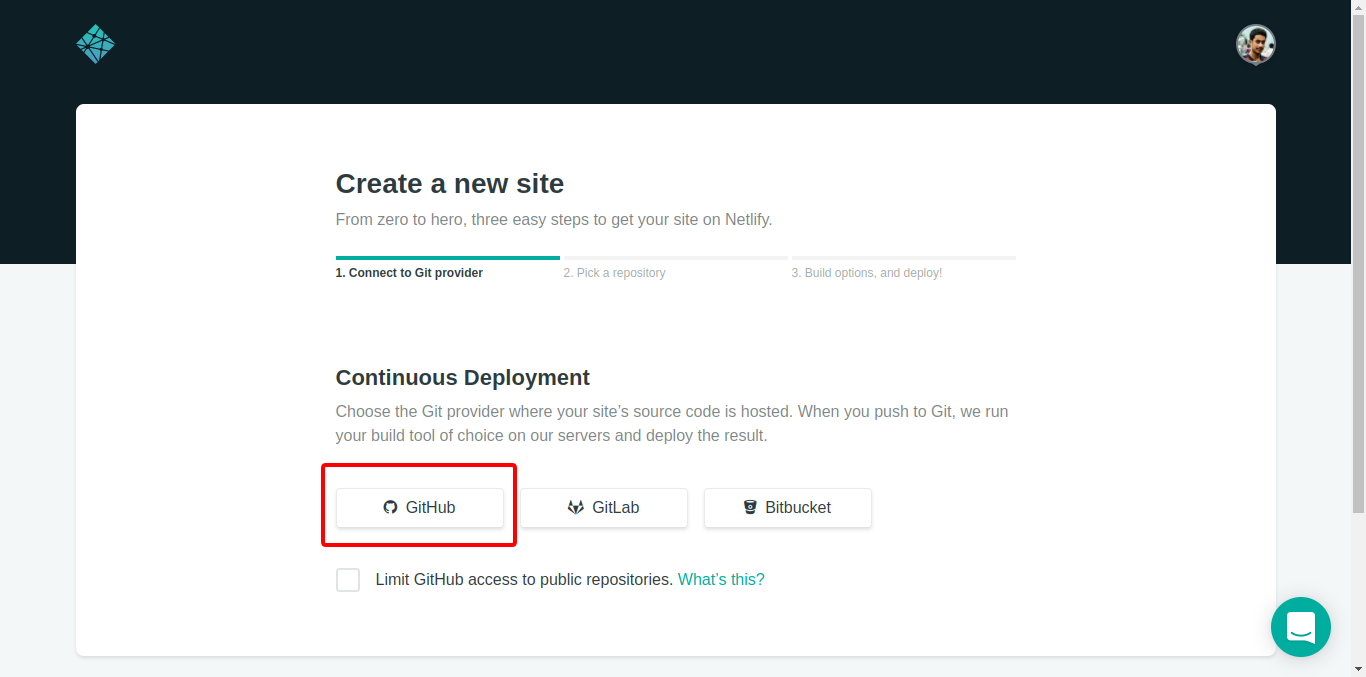Select the 'Connect to Git provider' step

pos(409,273)
